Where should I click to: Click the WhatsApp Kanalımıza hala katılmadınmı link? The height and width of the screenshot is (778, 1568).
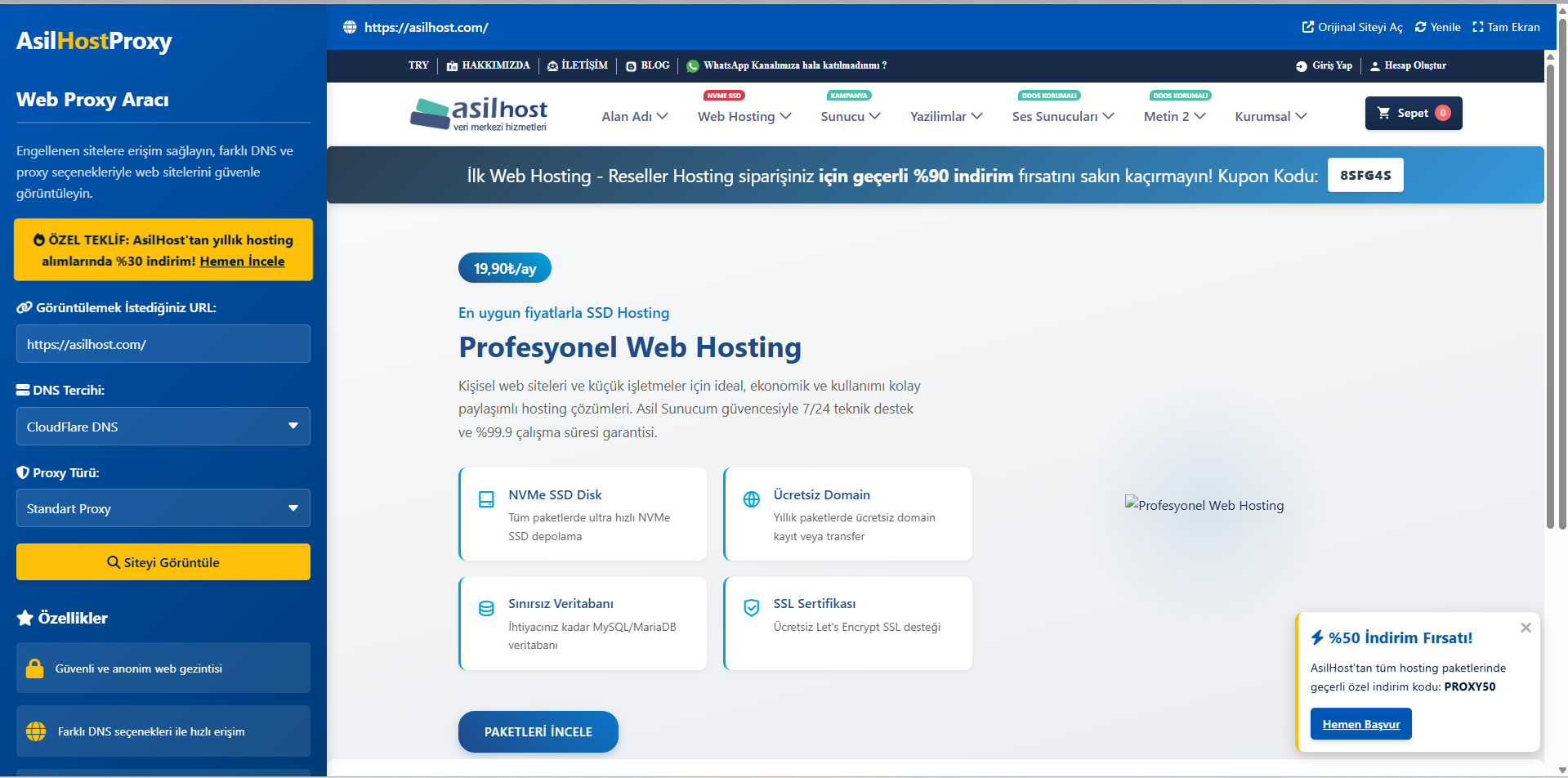point(795,65)
